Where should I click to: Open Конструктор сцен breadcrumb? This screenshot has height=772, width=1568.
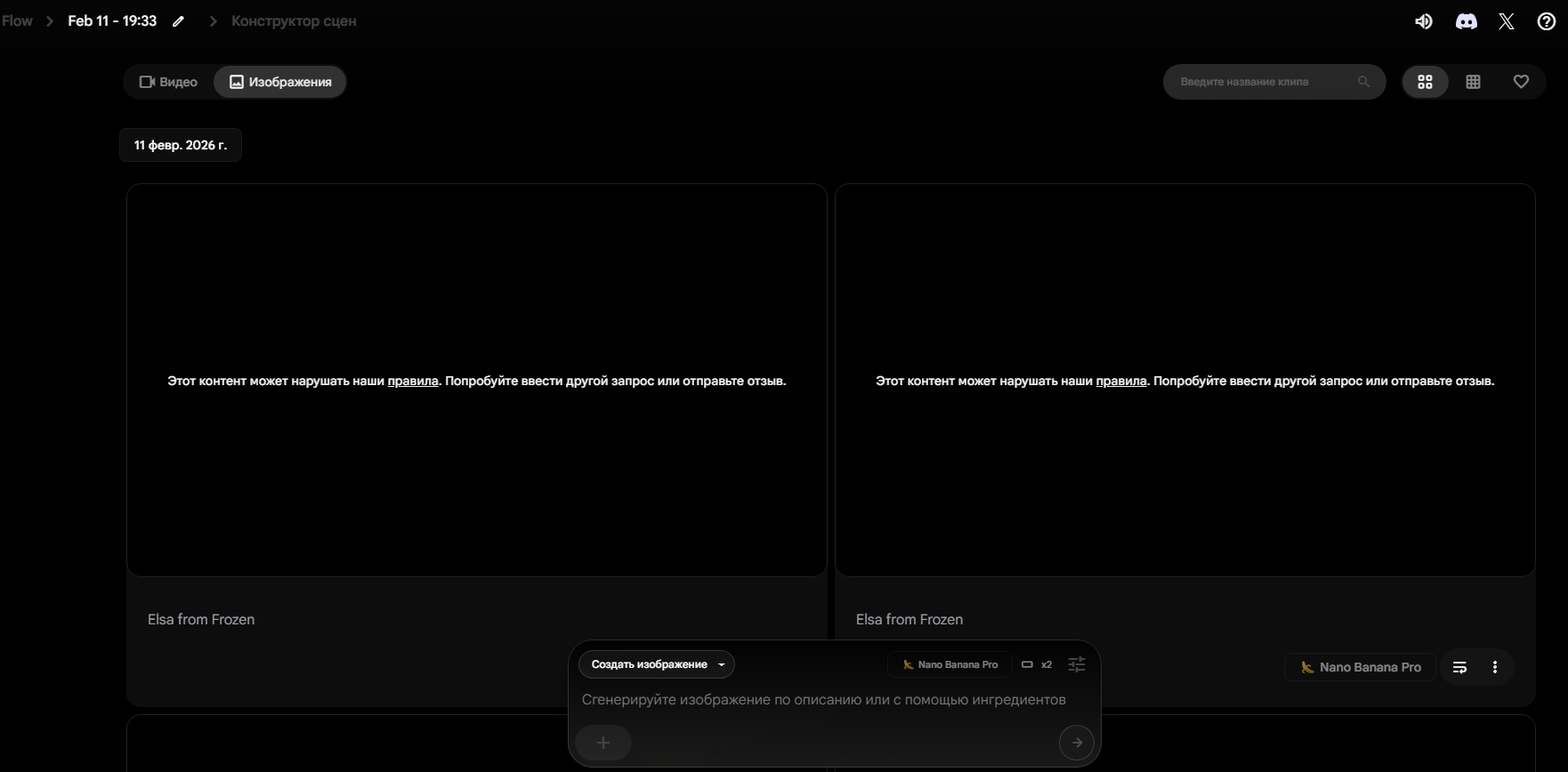[x=294, y=21]
